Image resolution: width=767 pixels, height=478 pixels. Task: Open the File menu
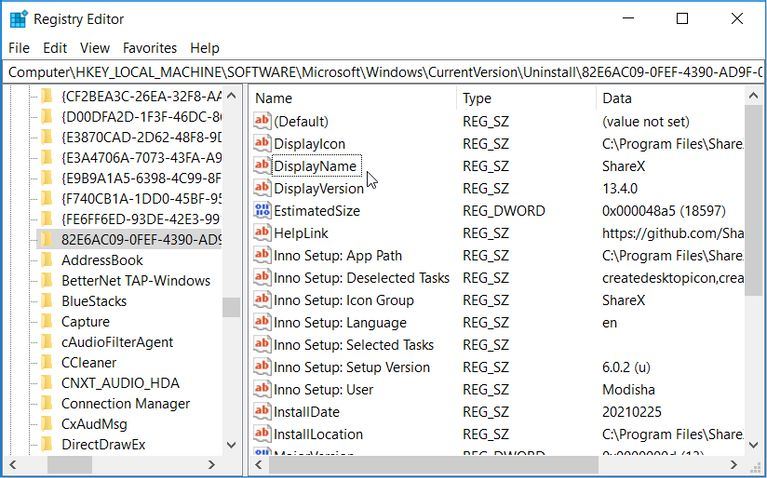pos(19,48)
